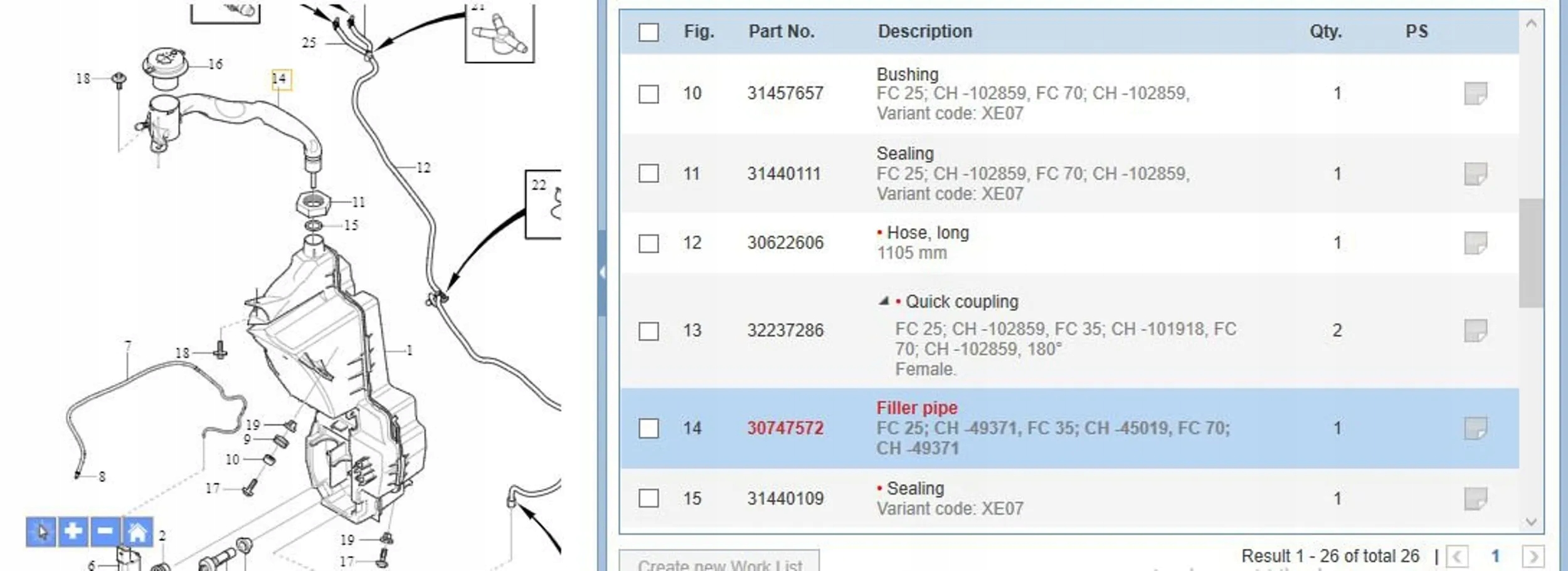Click part number 32237286

pyautogui.click(x=785, y=330)
